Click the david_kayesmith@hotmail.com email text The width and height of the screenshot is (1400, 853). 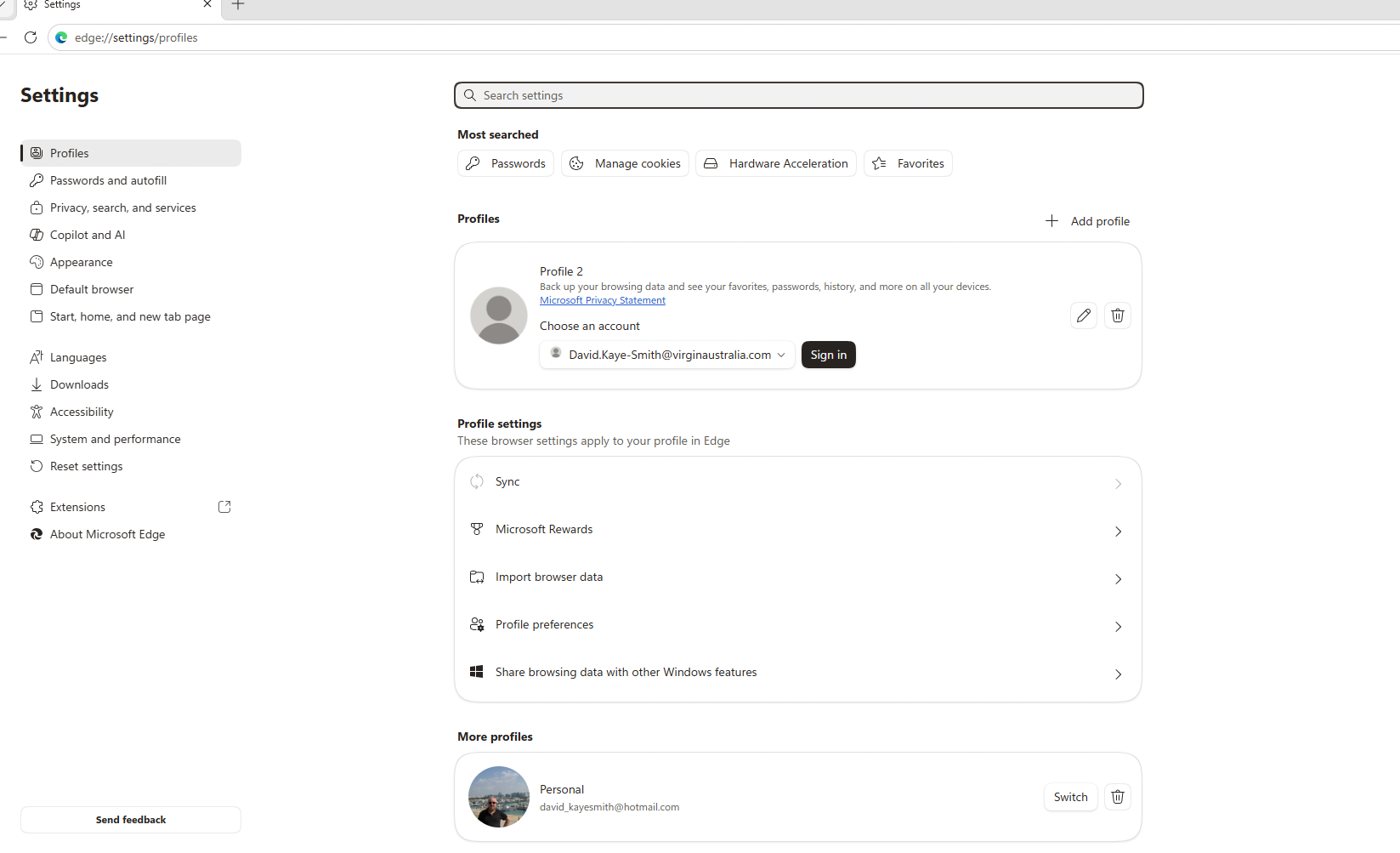tap(609, 807)
